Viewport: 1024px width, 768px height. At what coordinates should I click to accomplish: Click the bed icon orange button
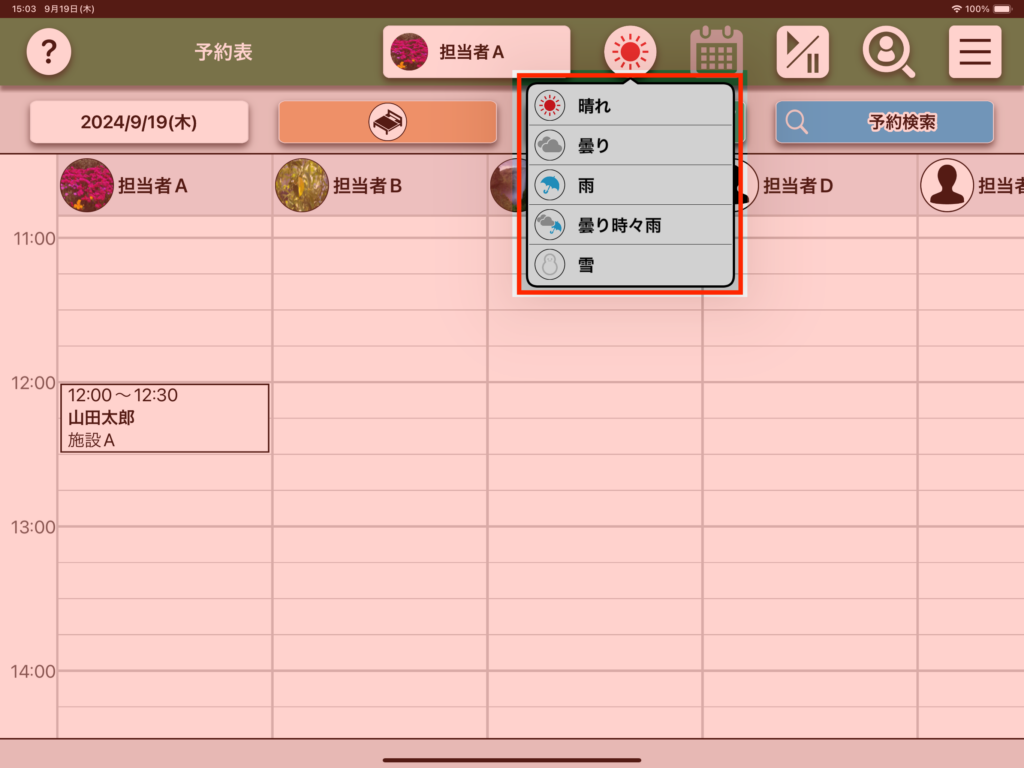(x=387, y=122)
